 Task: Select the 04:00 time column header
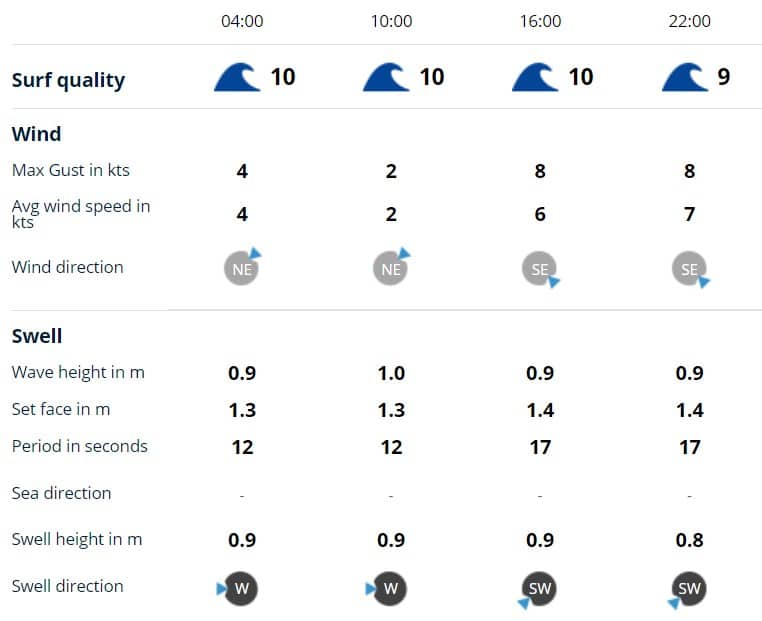pyautogui.click(x=242, y=21)
